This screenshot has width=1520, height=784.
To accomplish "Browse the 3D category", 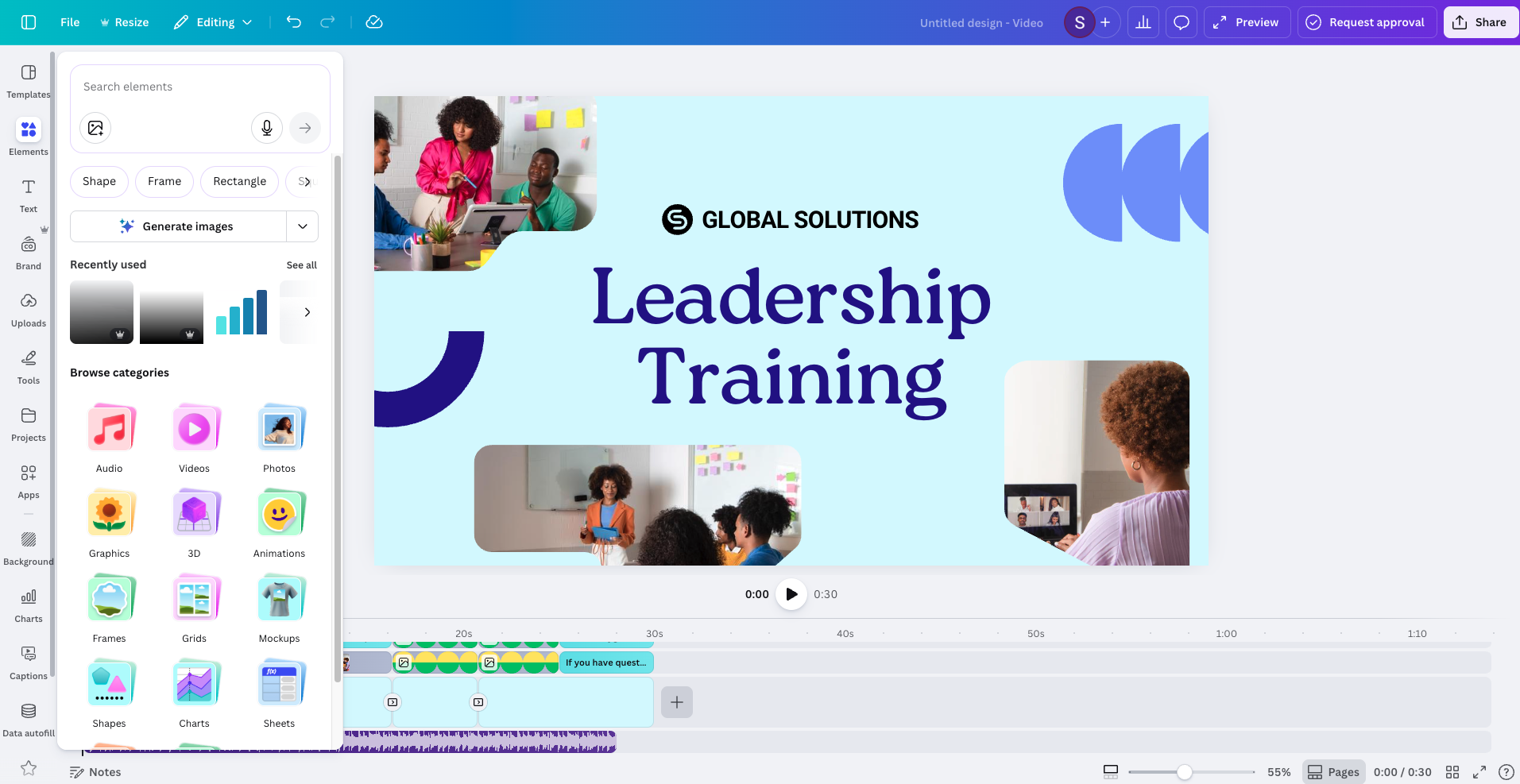I will 195,524.
